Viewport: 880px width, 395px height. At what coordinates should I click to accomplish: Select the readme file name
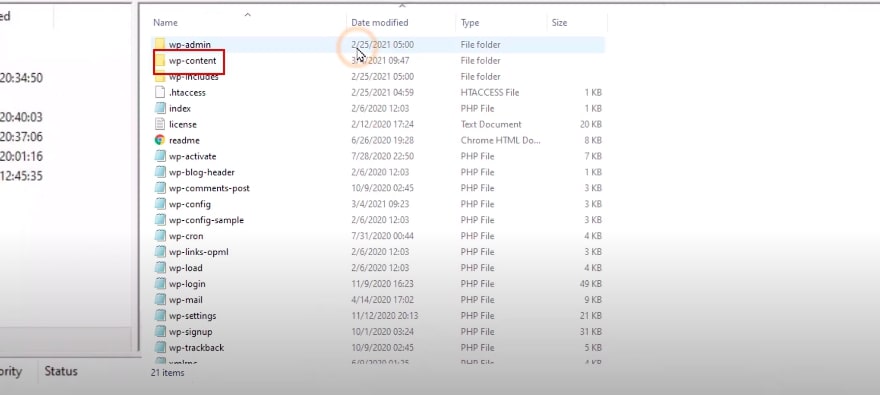(184, 140)
